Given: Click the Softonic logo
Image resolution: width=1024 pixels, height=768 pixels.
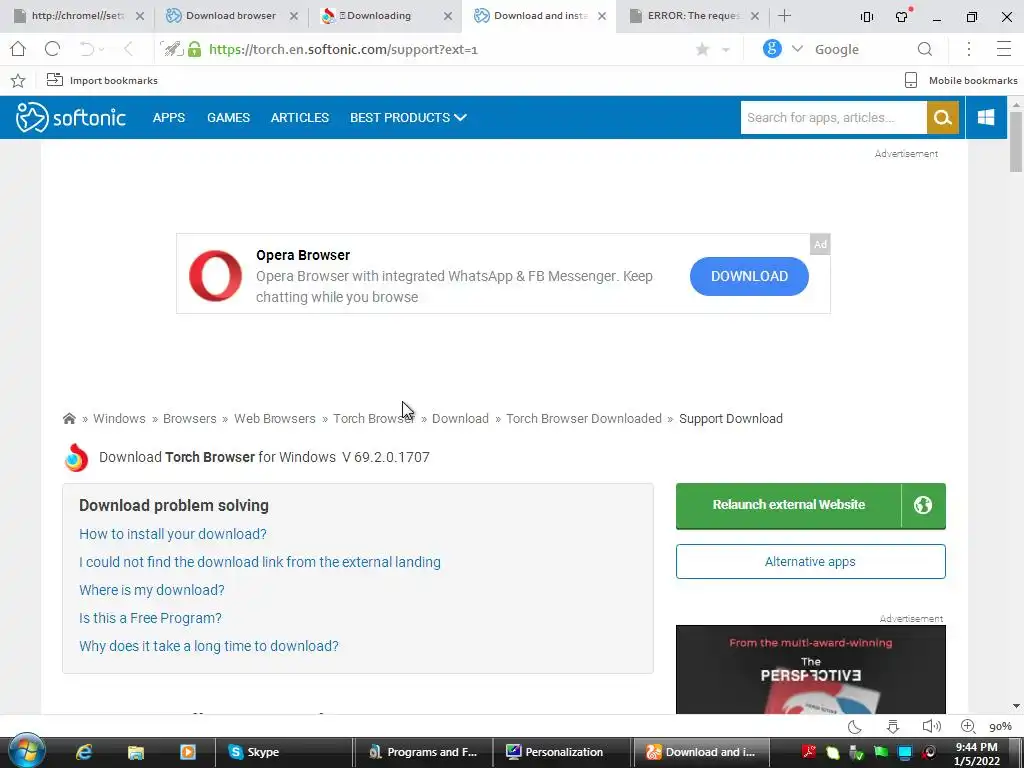Looking at the screenshot, I should (71, 118).
